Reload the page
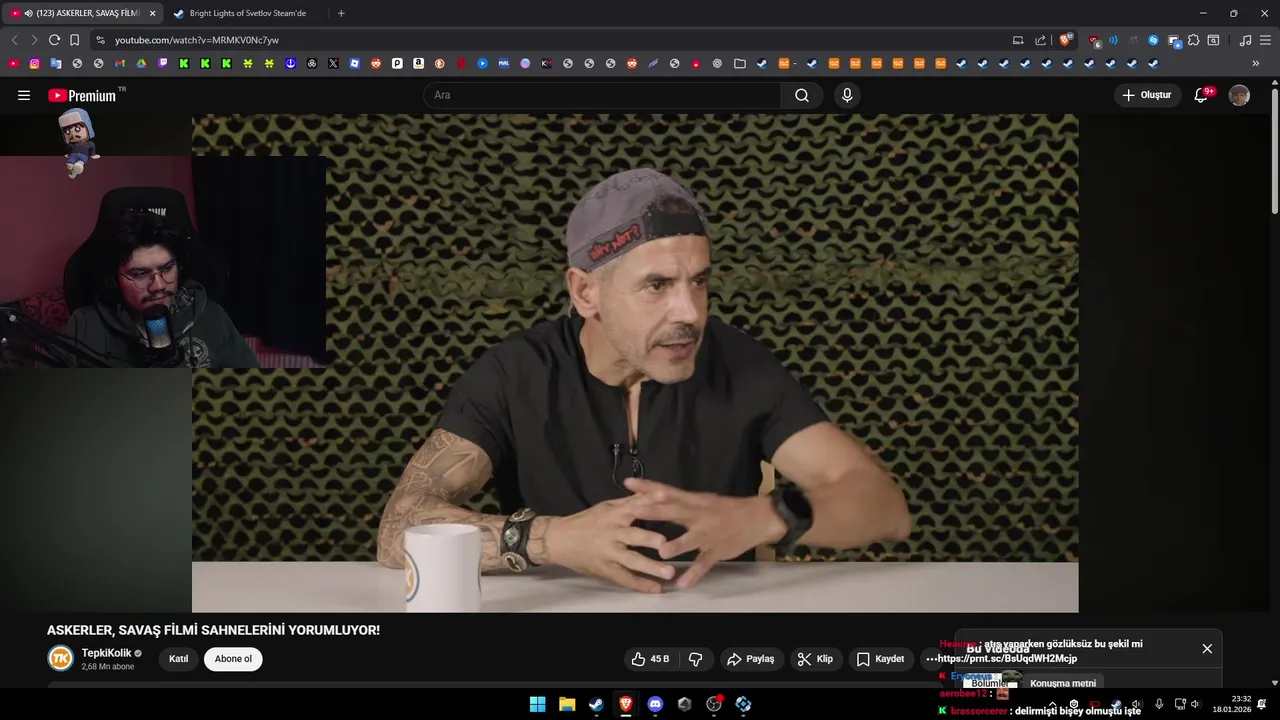 pos(54,40)
